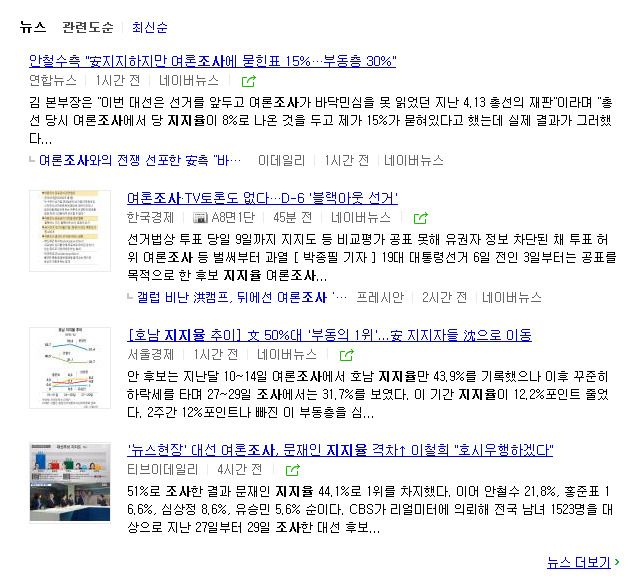Viewport: 642px width, 576px height.
Task: Click summary text starting 51%로 조사한 결과
Action: click(x=370, y=509)
